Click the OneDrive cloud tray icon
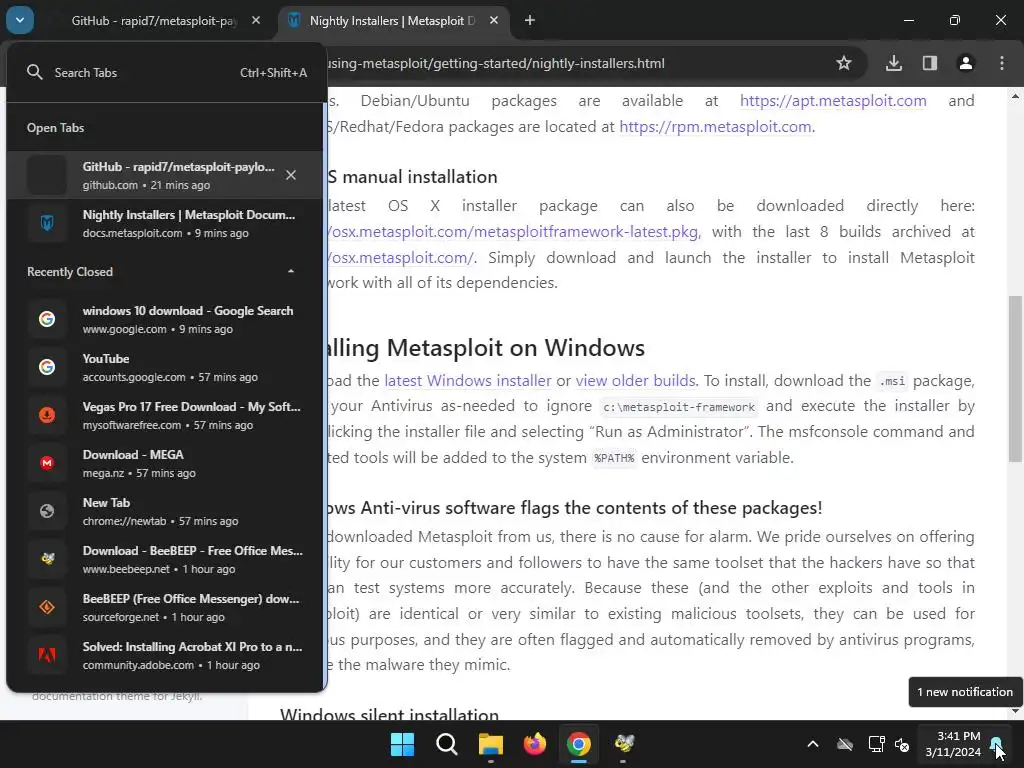Screen dimensions: 1024x768 845,744
